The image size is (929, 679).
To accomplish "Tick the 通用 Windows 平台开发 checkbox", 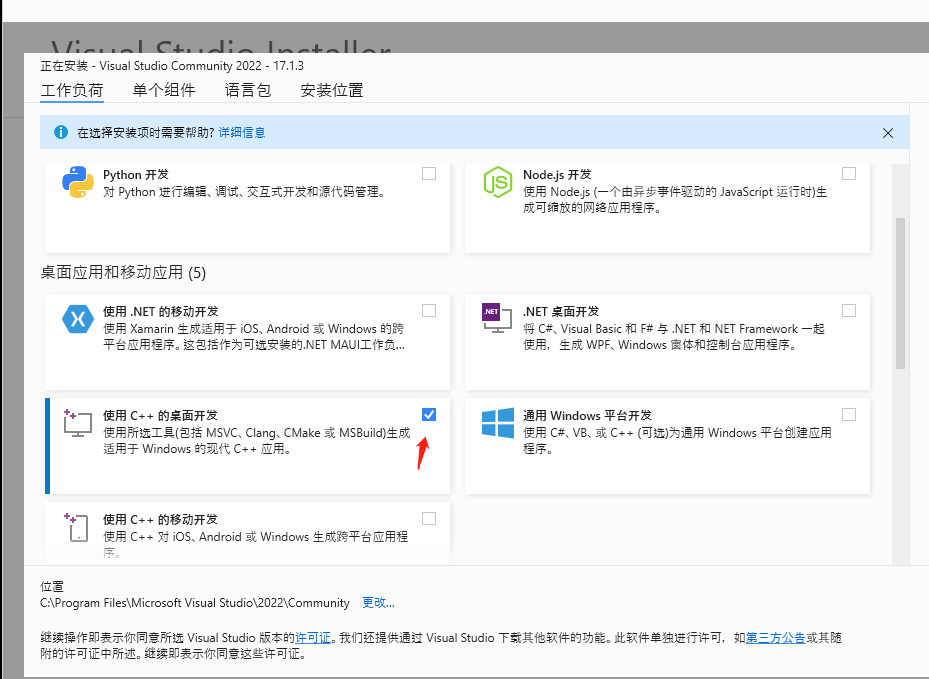I will point(849,415).
